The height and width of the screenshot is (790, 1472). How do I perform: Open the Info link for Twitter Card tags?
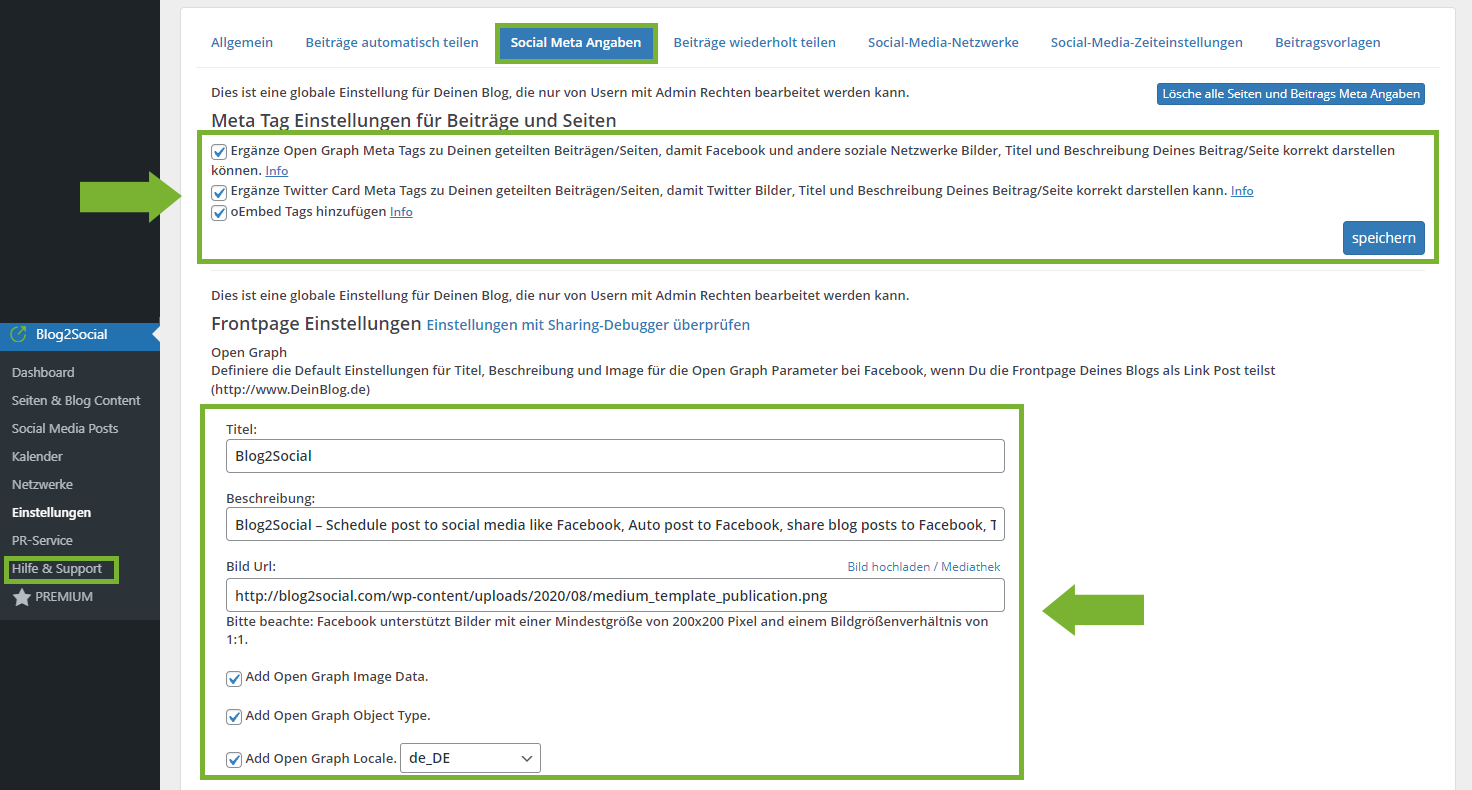click(x=1242, y=191)
